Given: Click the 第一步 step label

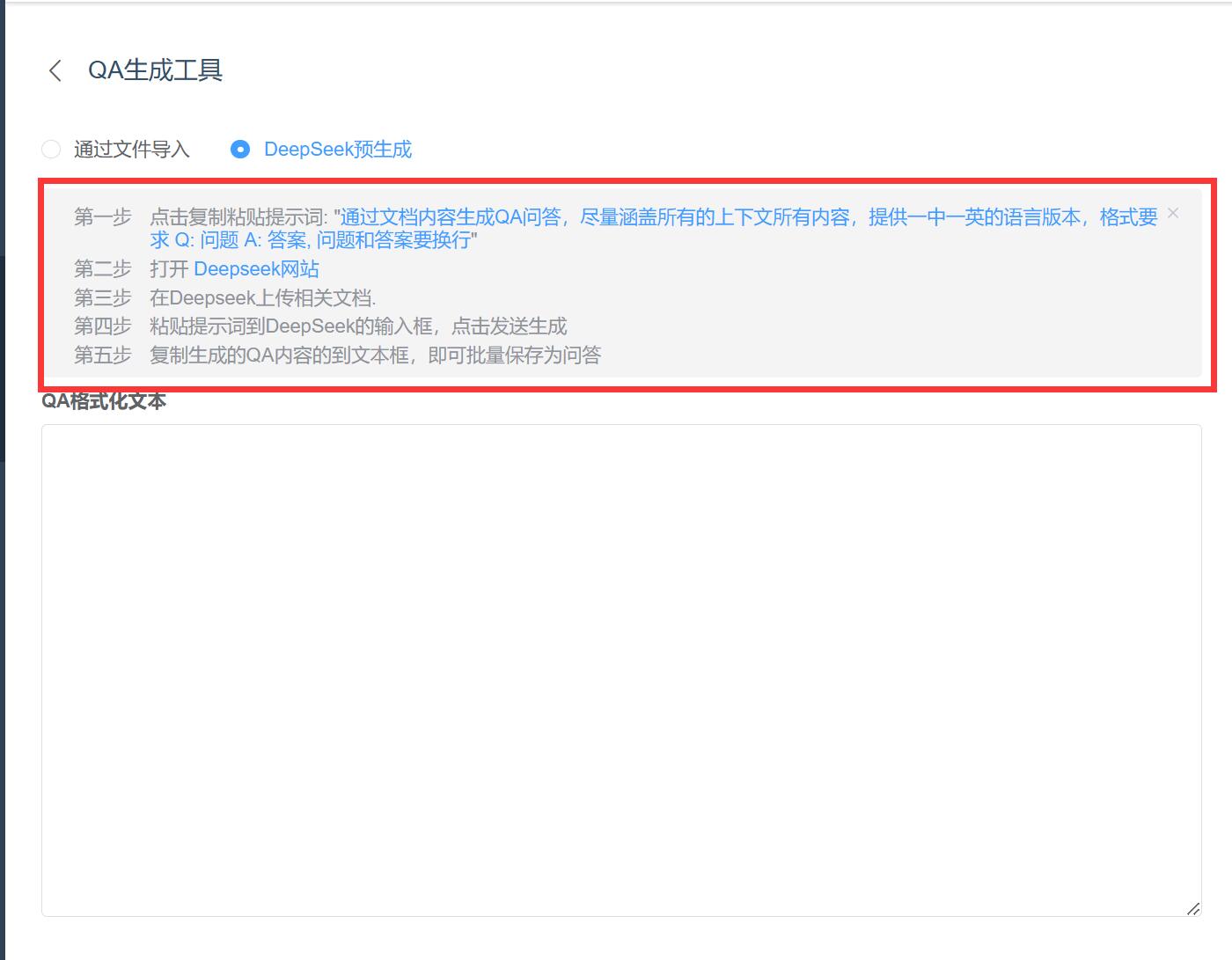Looking at the screenshot, I should (102, 217).
